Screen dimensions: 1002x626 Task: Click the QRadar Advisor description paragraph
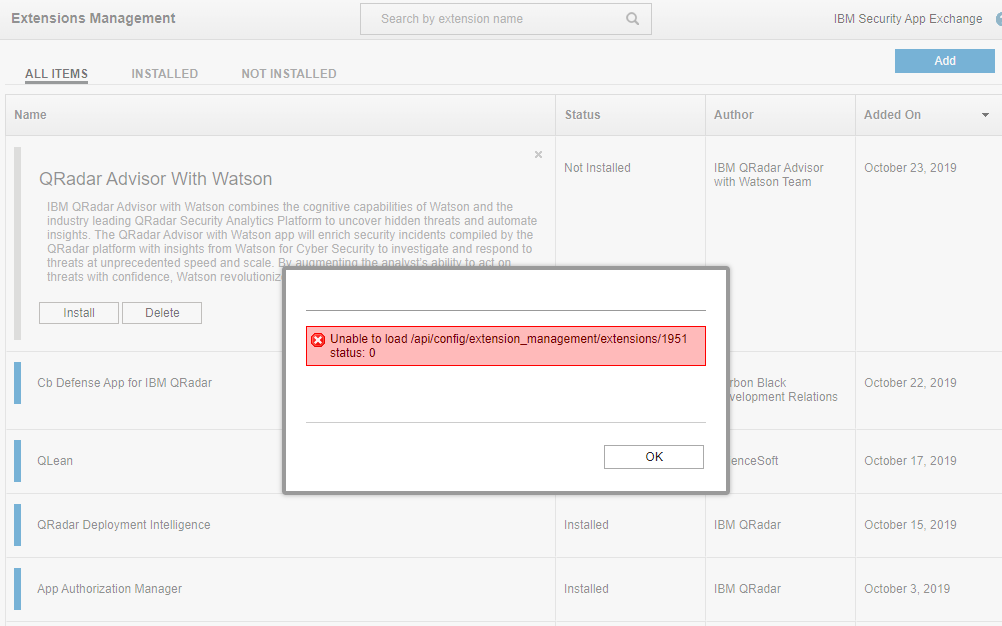point(291,241)
